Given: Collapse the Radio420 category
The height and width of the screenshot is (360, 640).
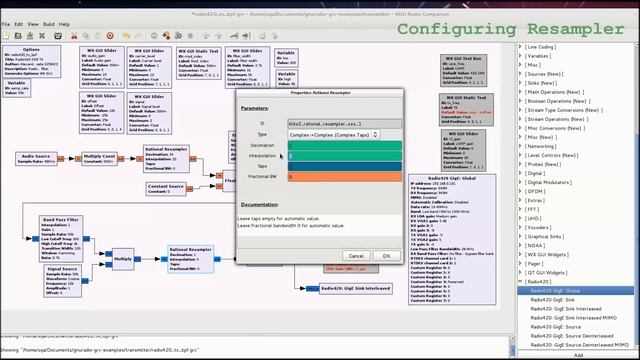Looking at the screenshot, I should coord(520,281).
